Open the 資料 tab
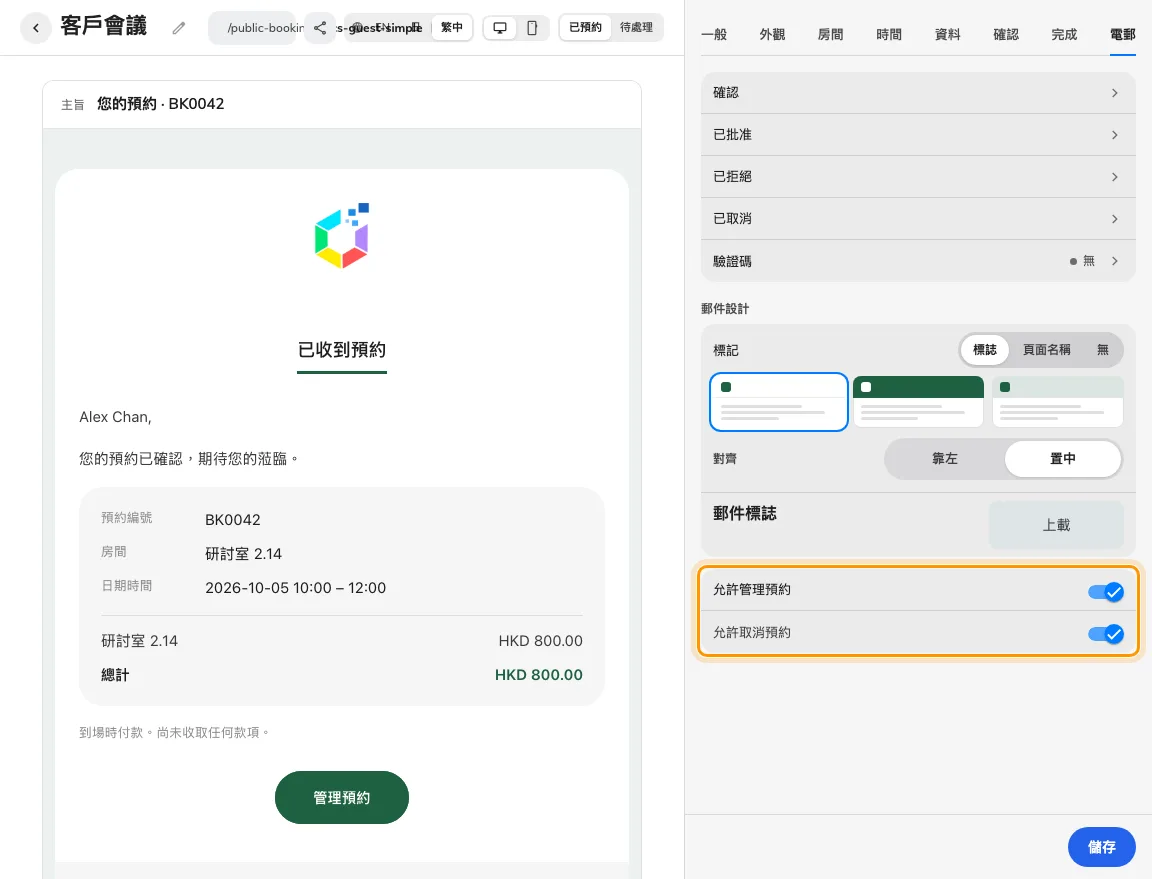Viewport: 1152px width, 879px height. click(947, 35)
